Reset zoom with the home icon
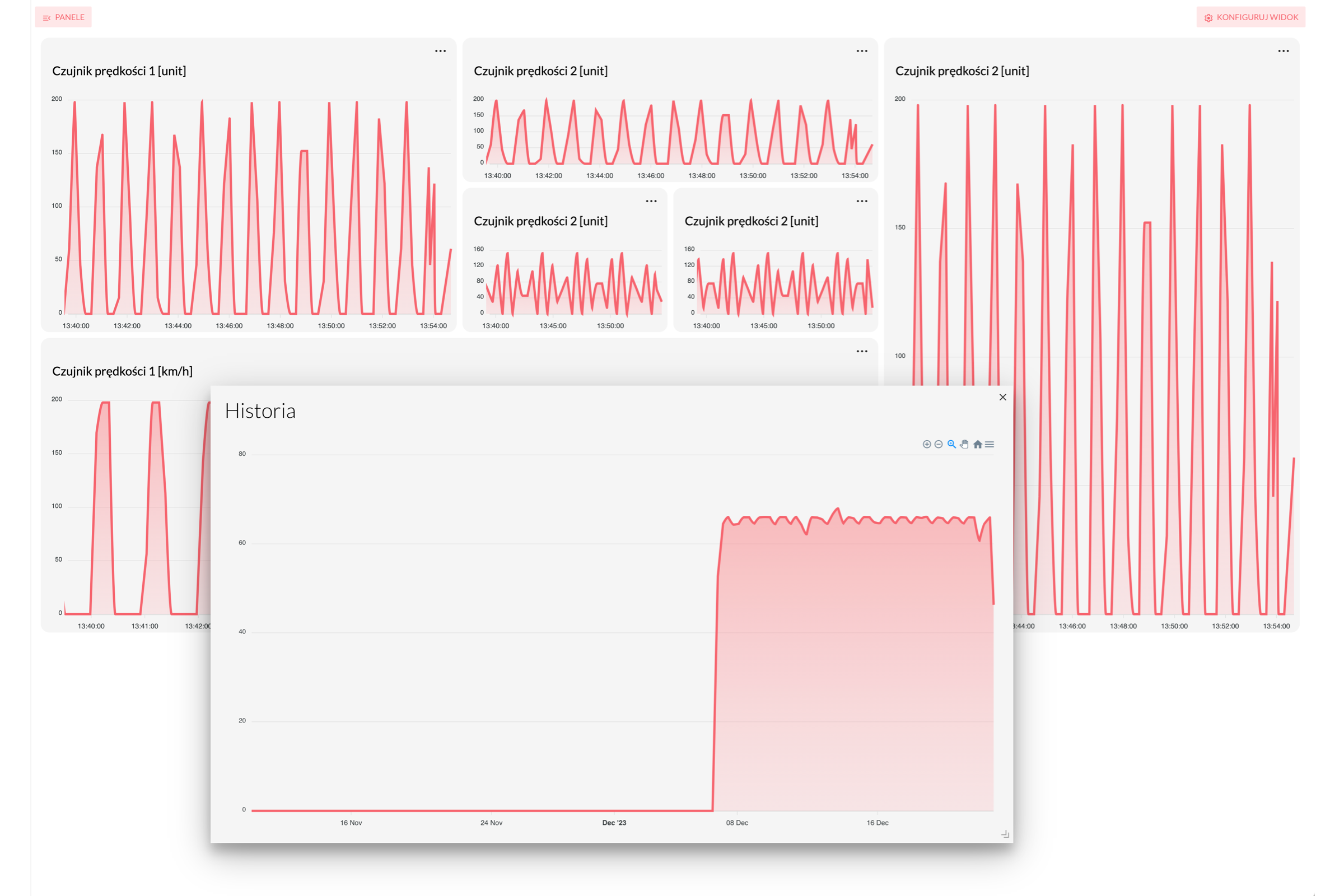The height and width of the screenshot is (896, 1344). pyautogui.click(x=978, y=444)
